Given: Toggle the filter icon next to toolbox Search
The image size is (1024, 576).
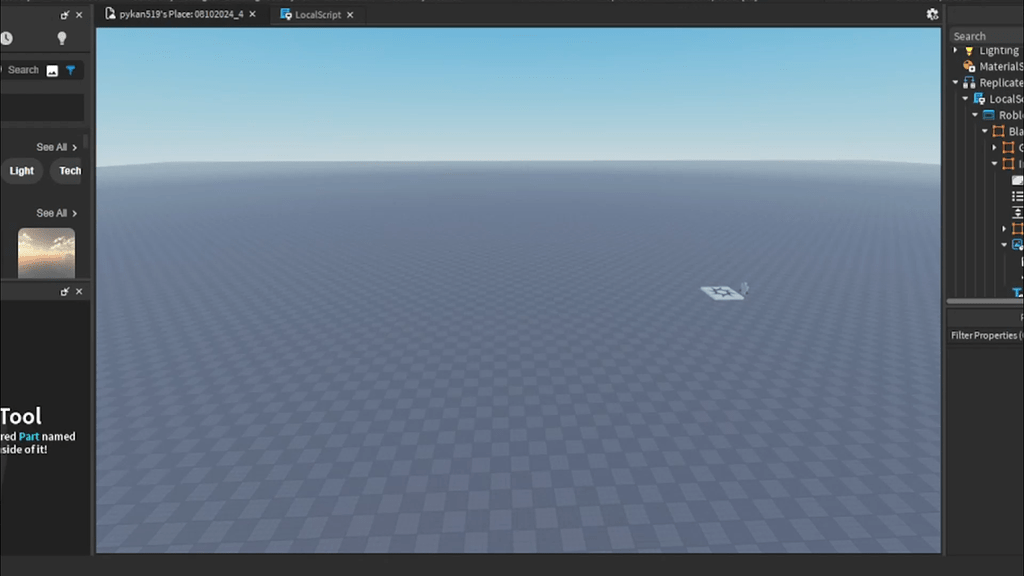Looking at the screenshot, I should pyautogui.click(x=69, y=70).
